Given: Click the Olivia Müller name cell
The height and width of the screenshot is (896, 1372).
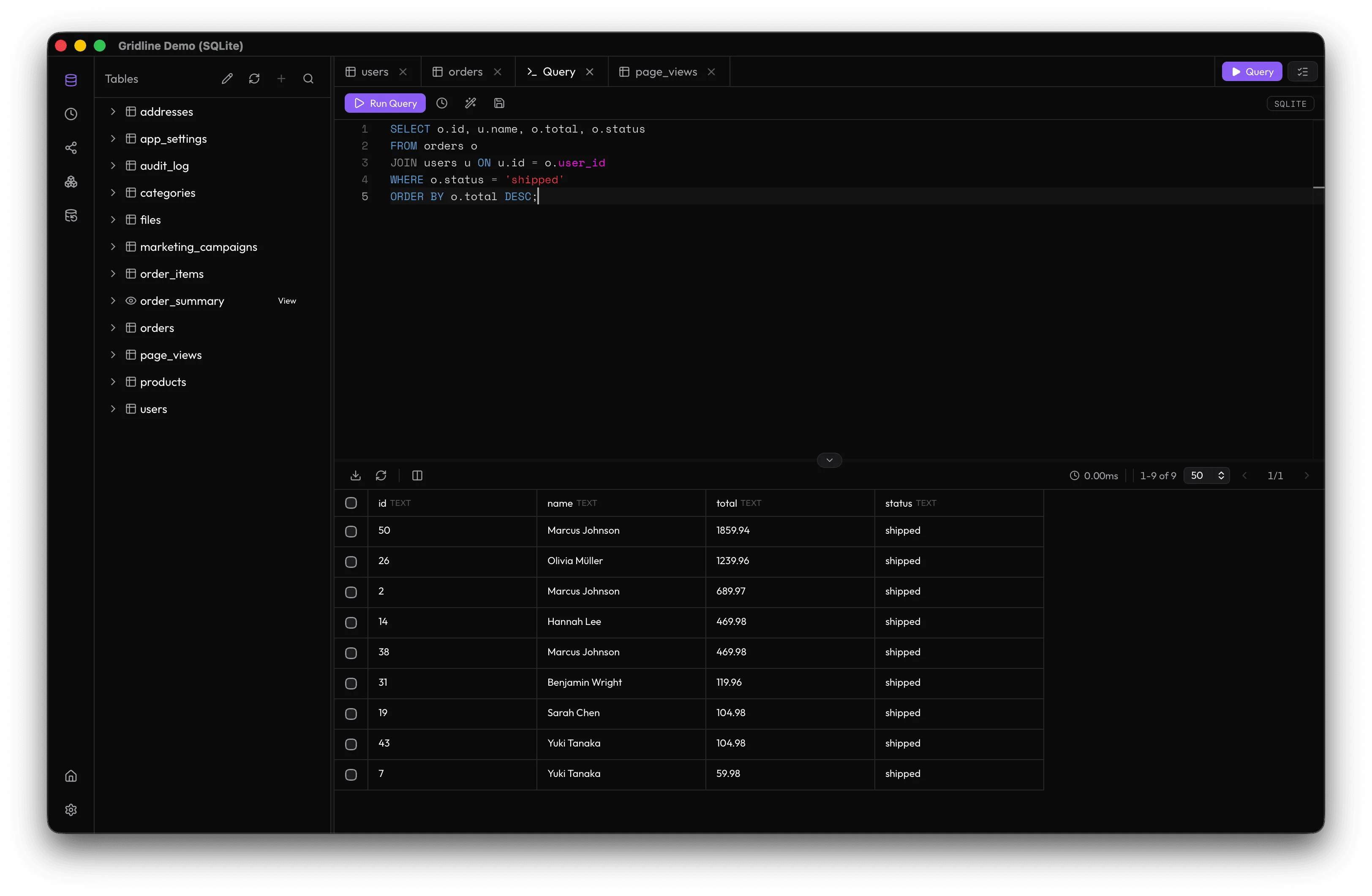Looking at the screenshot, I should tap(621, 562).
